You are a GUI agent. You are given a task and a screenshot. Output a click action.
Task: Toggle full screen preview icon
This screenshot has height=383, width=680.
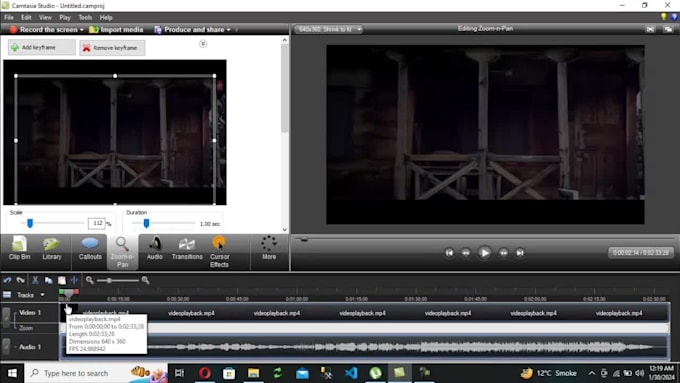(650, 29)
